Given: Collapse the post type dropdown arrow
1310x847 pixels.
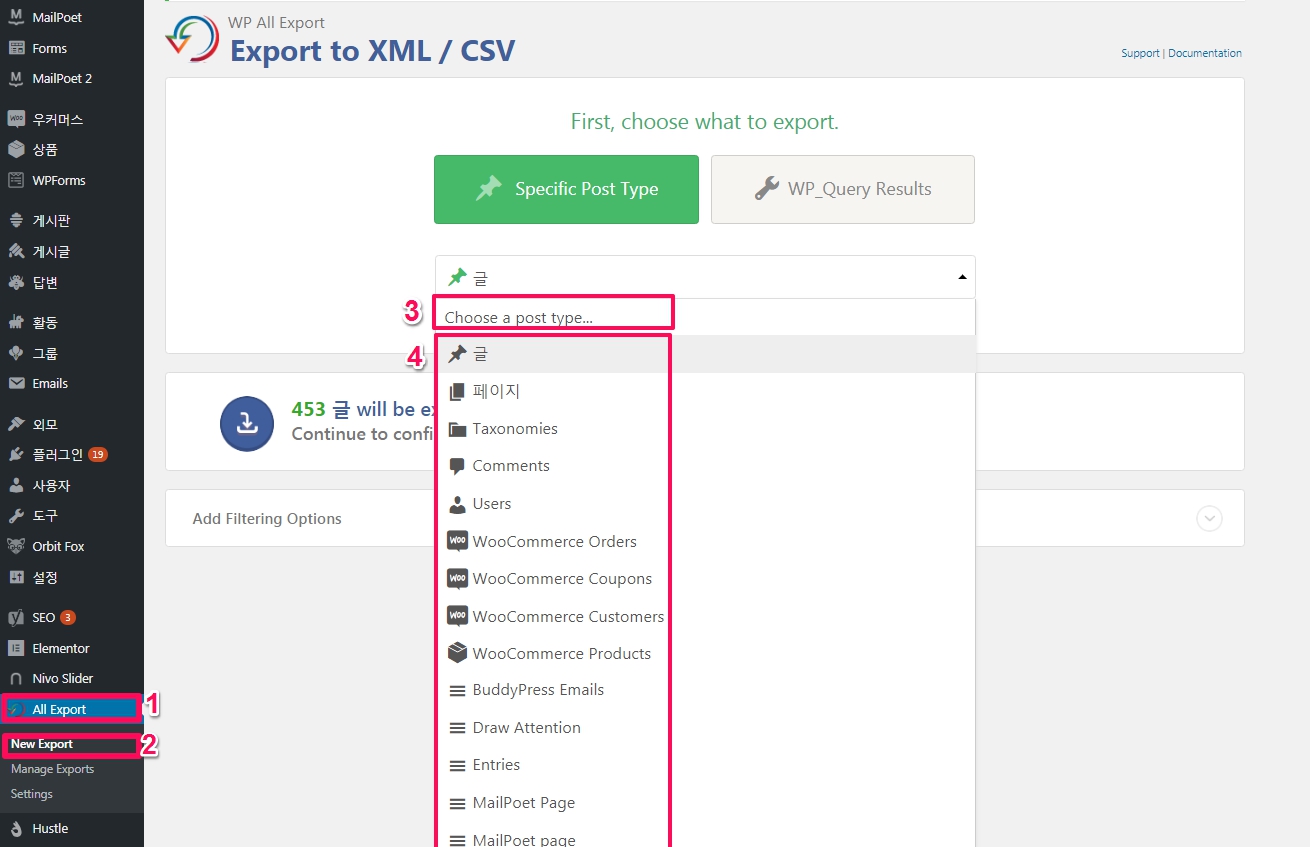Looking at the screenshot, I should coord(962,277).
